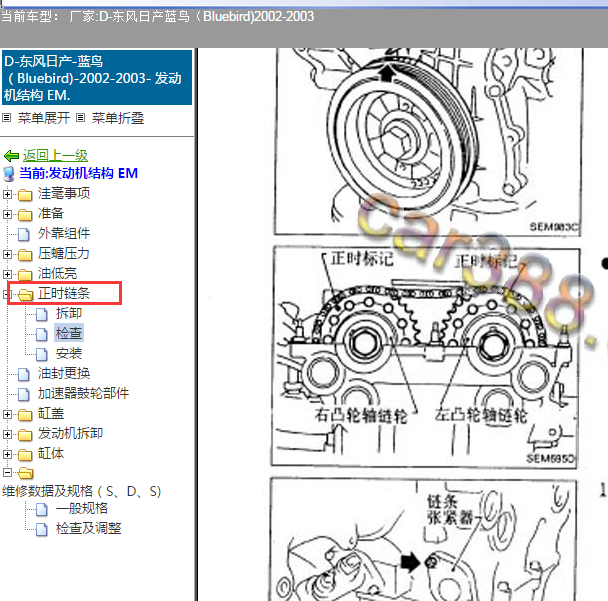This screenshot has width=608, height=601.
Task: Click the 菜单展开 expand-all menu button
Action: coord(43,118)
